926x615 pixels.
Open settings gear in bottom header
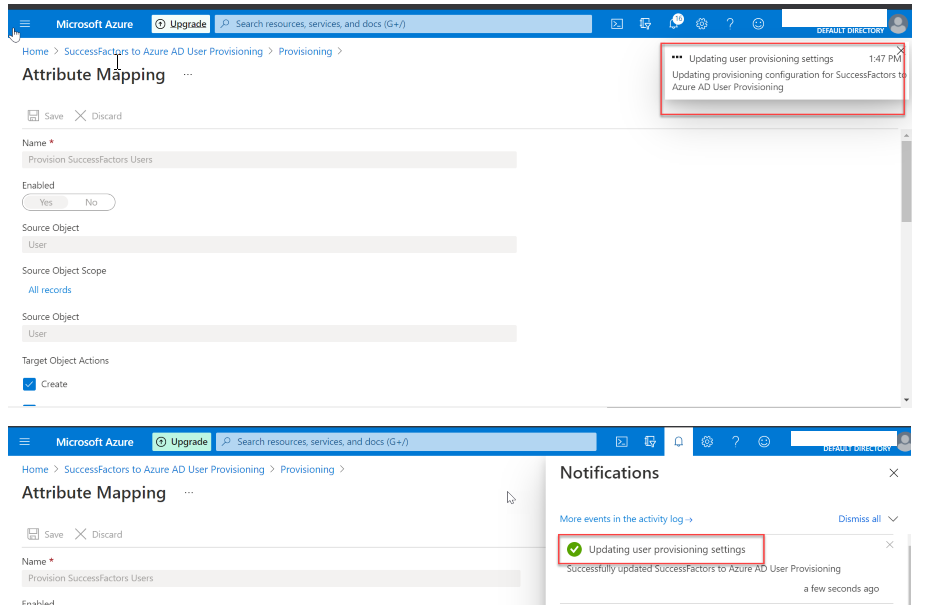(707, 441)
